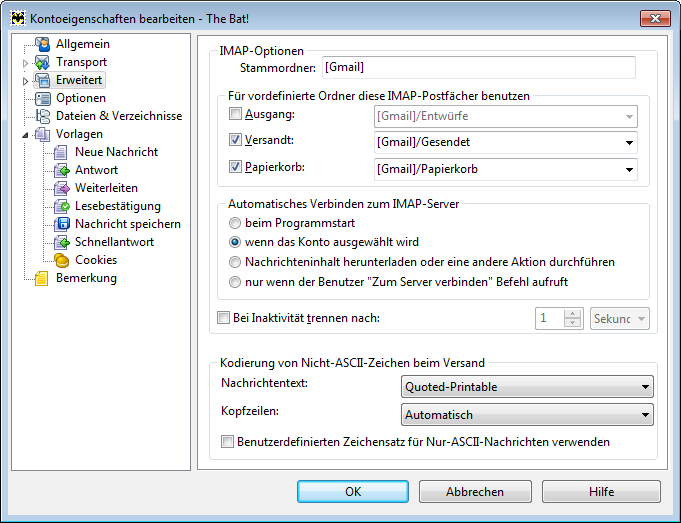
Task: Toggle Bei Inaktivität trennen nach checkbox
Action: [x=223, y=318]
